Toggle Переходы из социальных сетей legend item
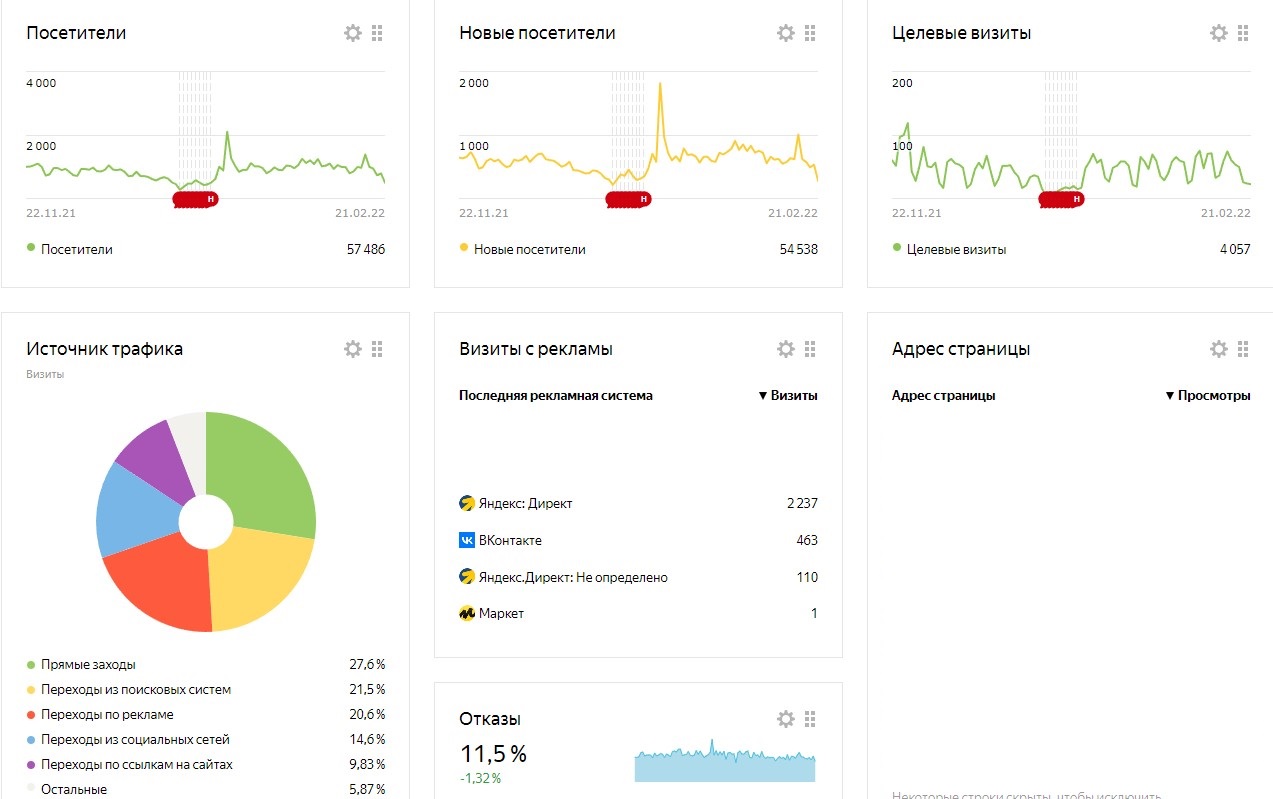 [x=128, y=739]
